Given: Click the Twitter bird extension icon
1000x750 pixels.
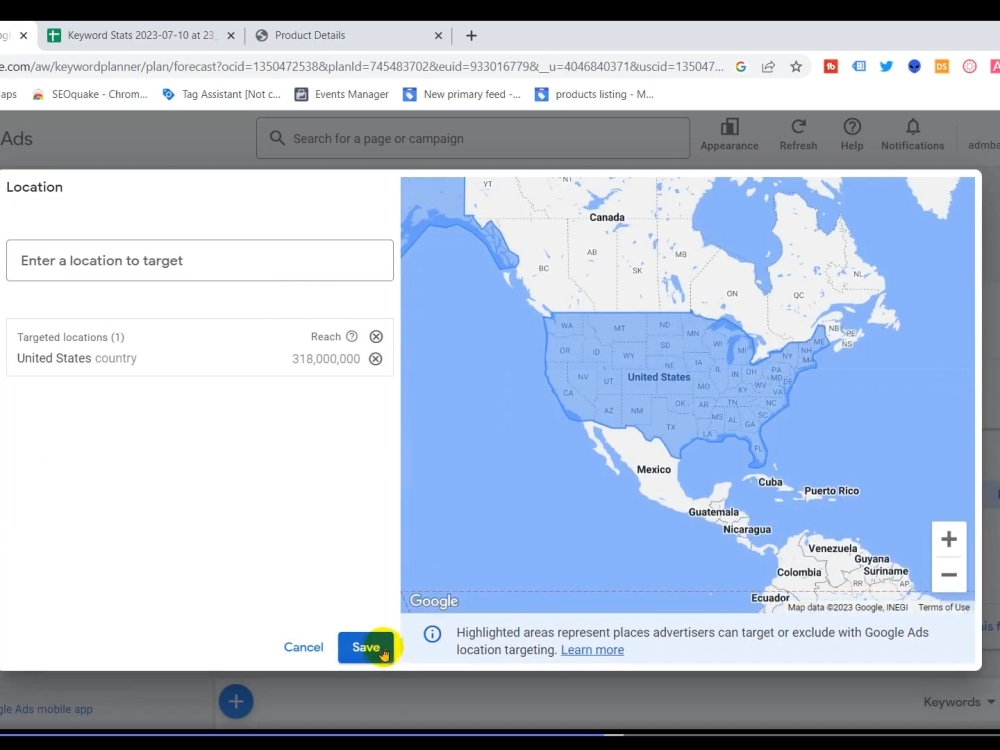Looking at the screenshot, I should coord(886,66).
